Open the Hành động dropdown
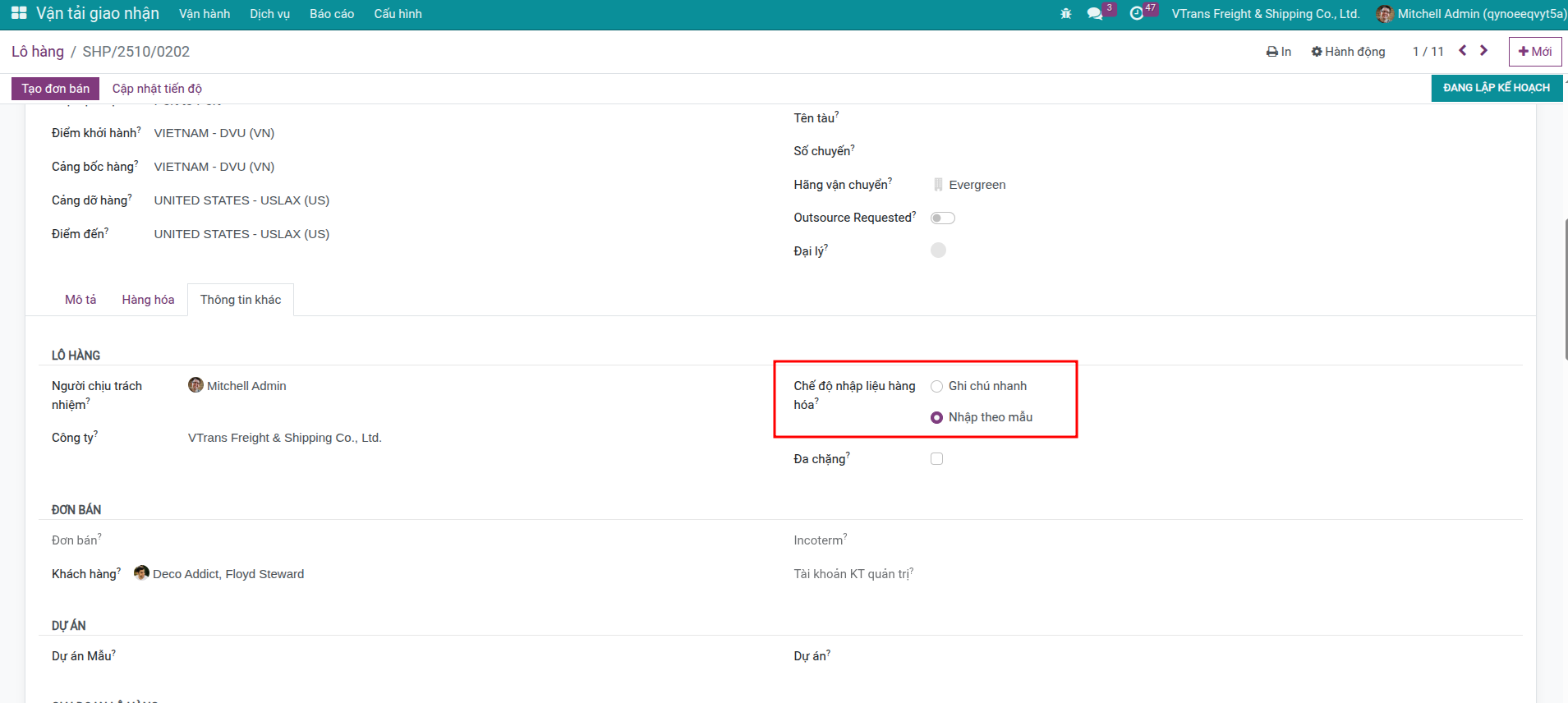 click(x=1348, y=52)
